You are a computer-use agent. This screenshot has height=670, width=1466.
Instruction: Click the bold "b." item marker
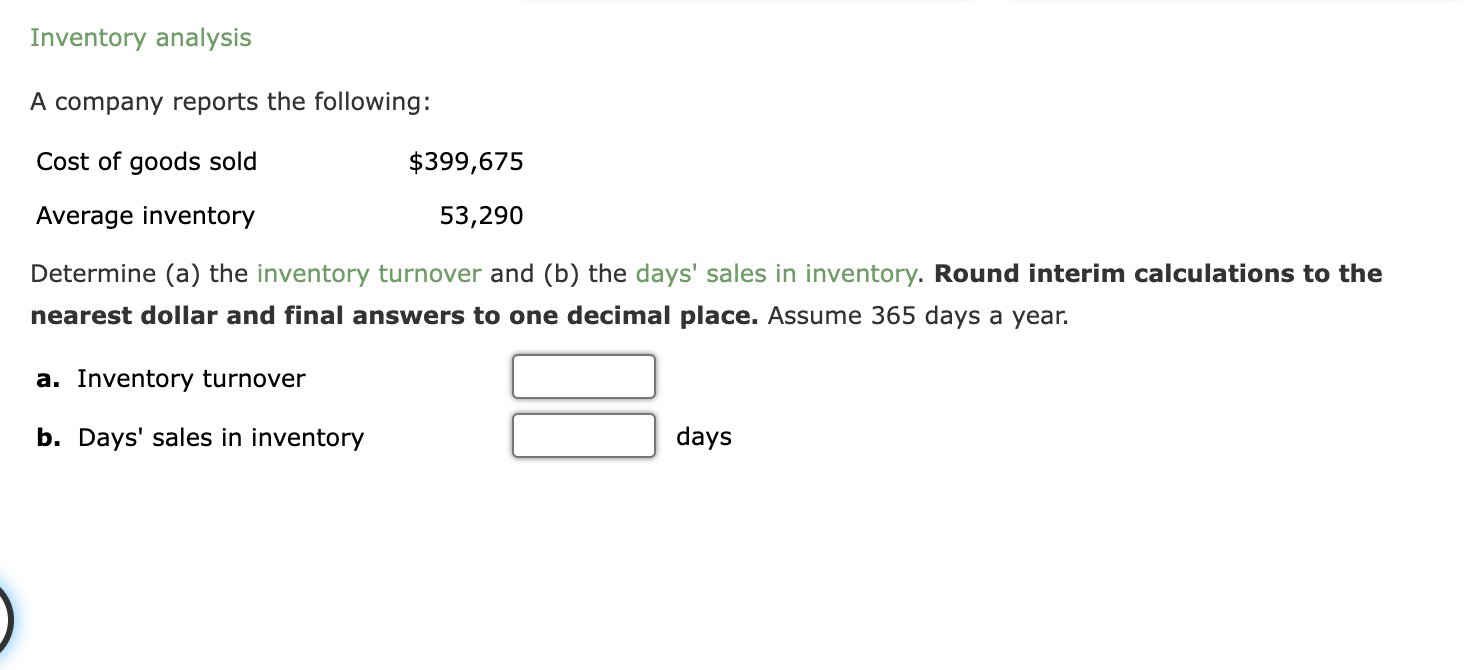[47, 438]
